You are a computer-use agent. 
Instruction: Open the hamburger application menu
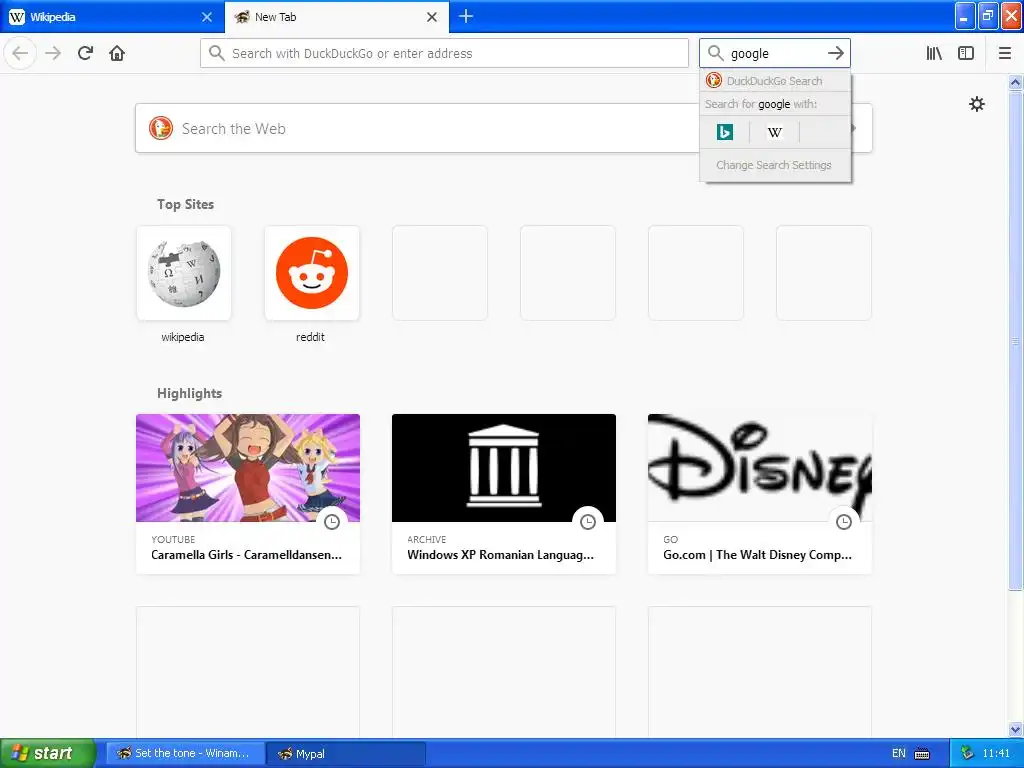(1005, 53)
